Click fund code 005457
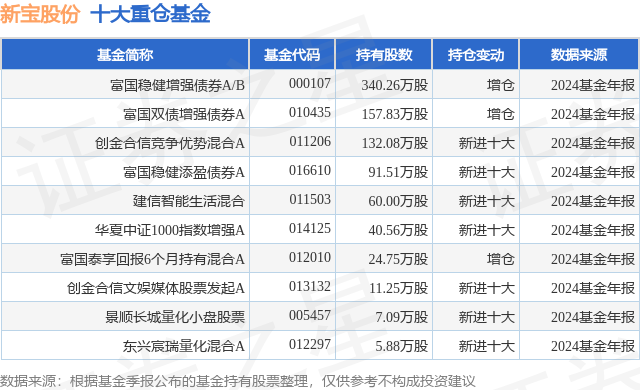The height and width of the screenshot is (390, 640). 310,315
